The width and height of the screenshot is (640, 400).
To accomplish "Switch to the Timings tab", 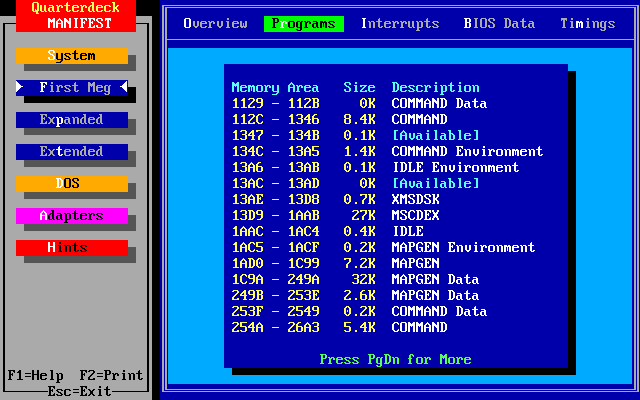I will tap(587, 24).
